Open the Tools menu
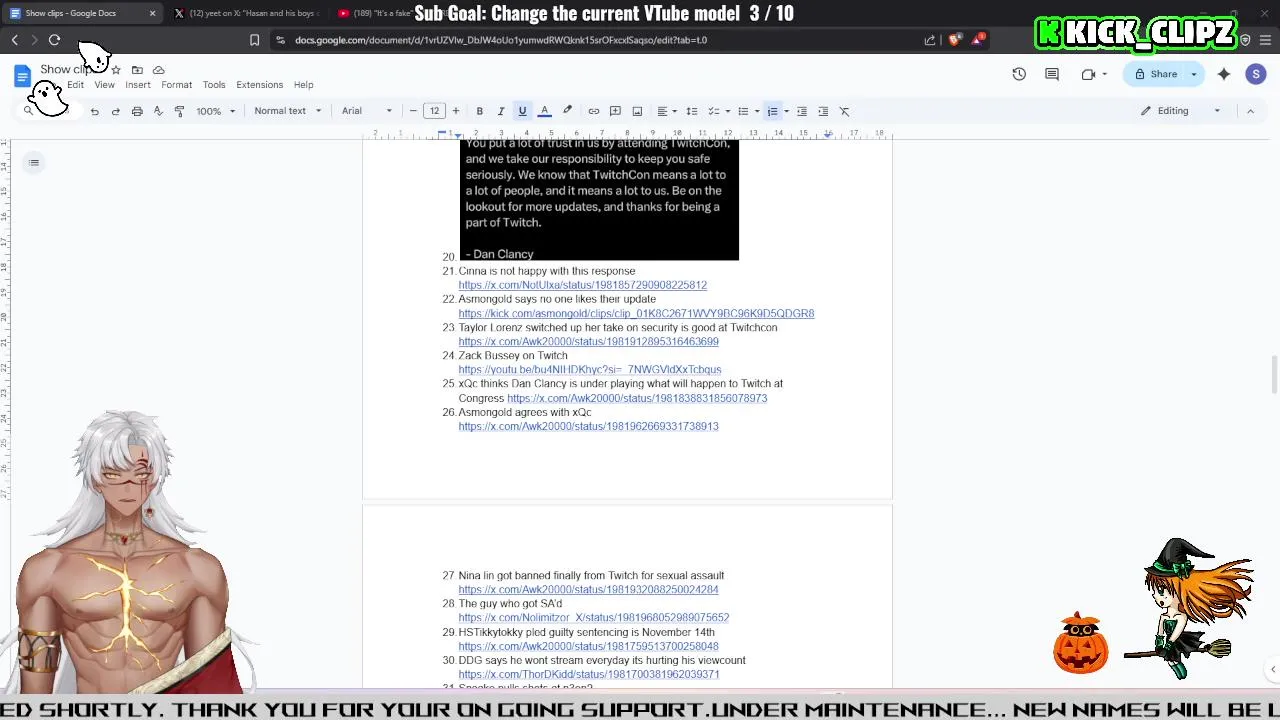The image size is (1280, 720). [x=214, y=85]
